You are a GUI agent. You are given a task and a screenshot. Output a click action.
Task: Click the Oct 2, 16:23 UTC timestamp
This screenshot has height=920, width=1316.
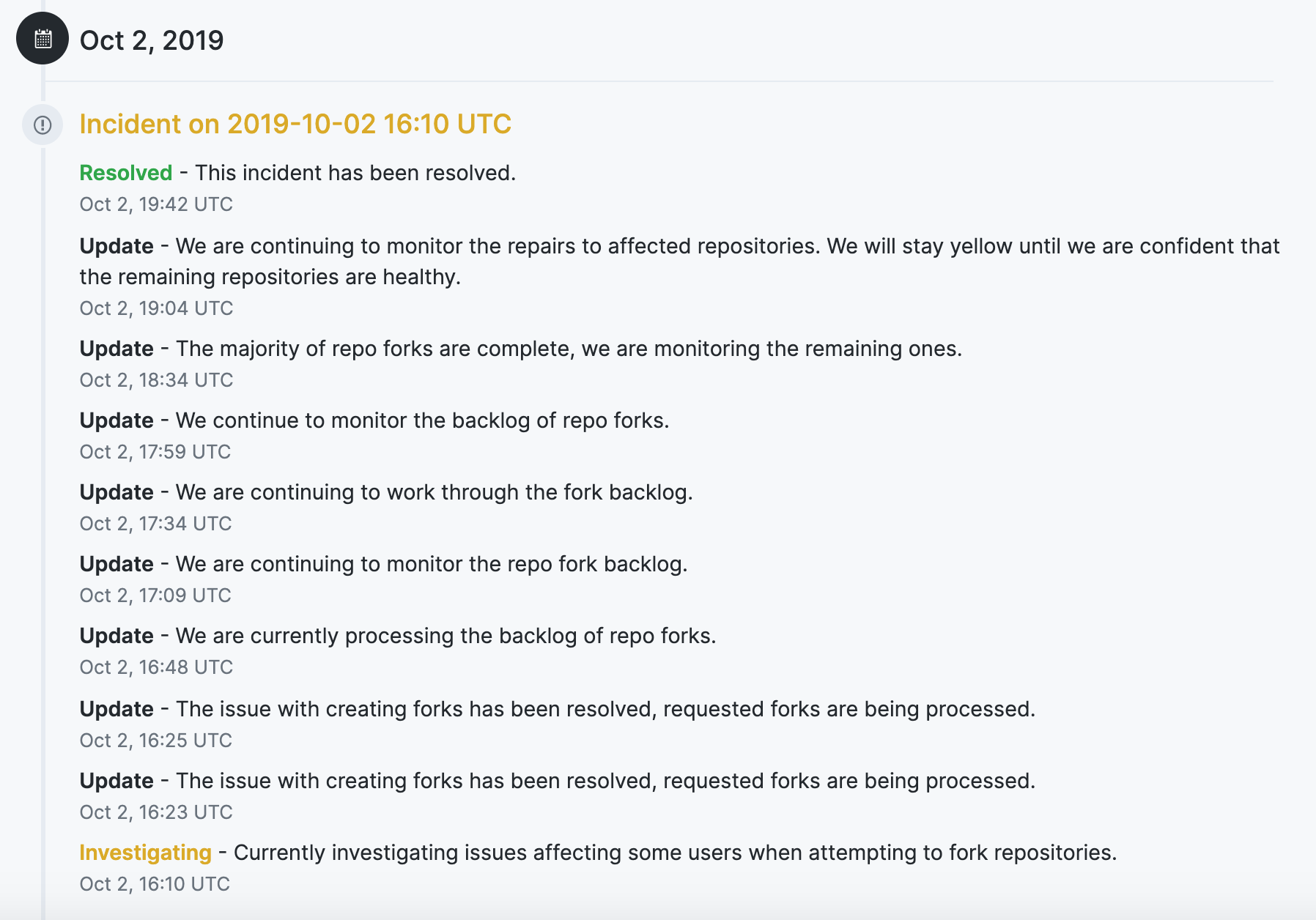156,812
